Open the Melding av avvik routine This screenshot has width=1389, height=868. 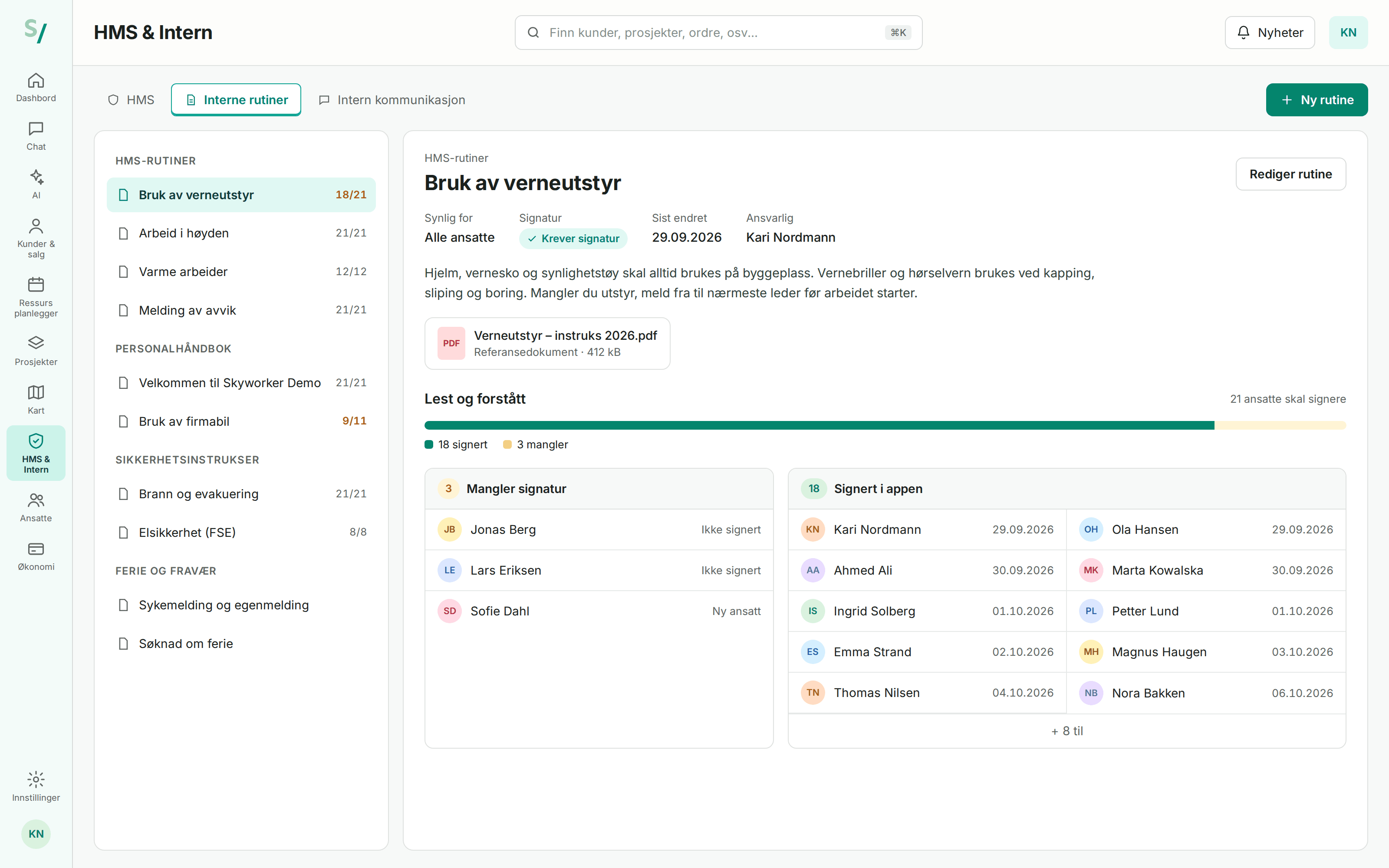tap(241, 310)
